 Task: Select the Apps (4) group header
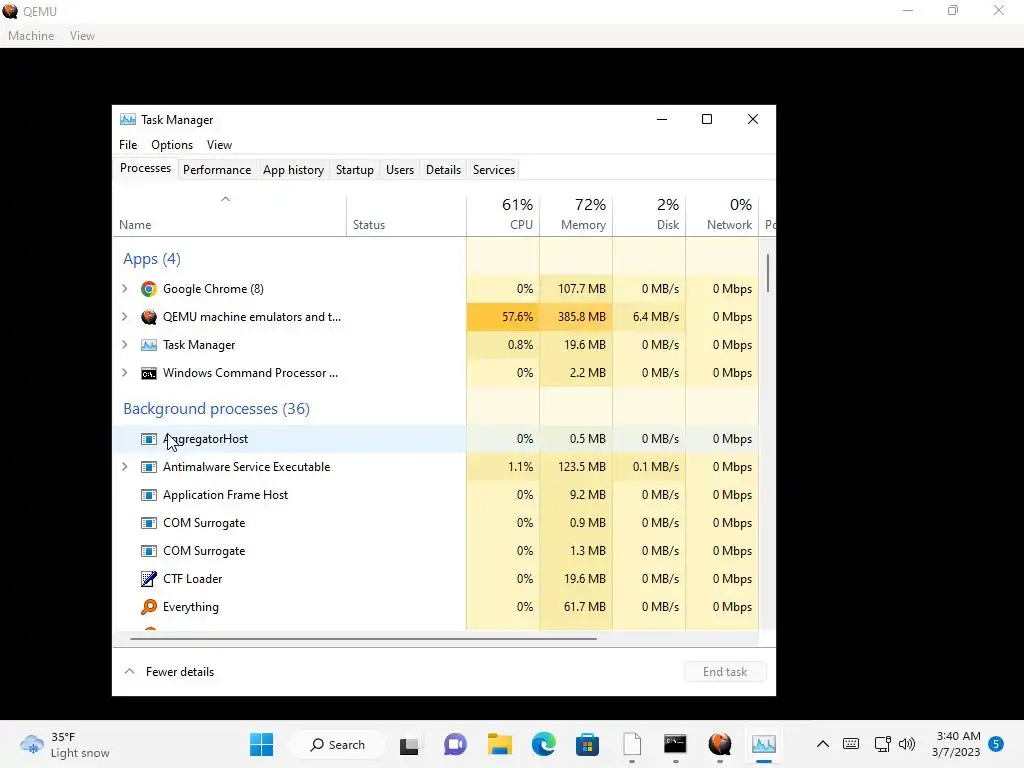tap(152, 259)
